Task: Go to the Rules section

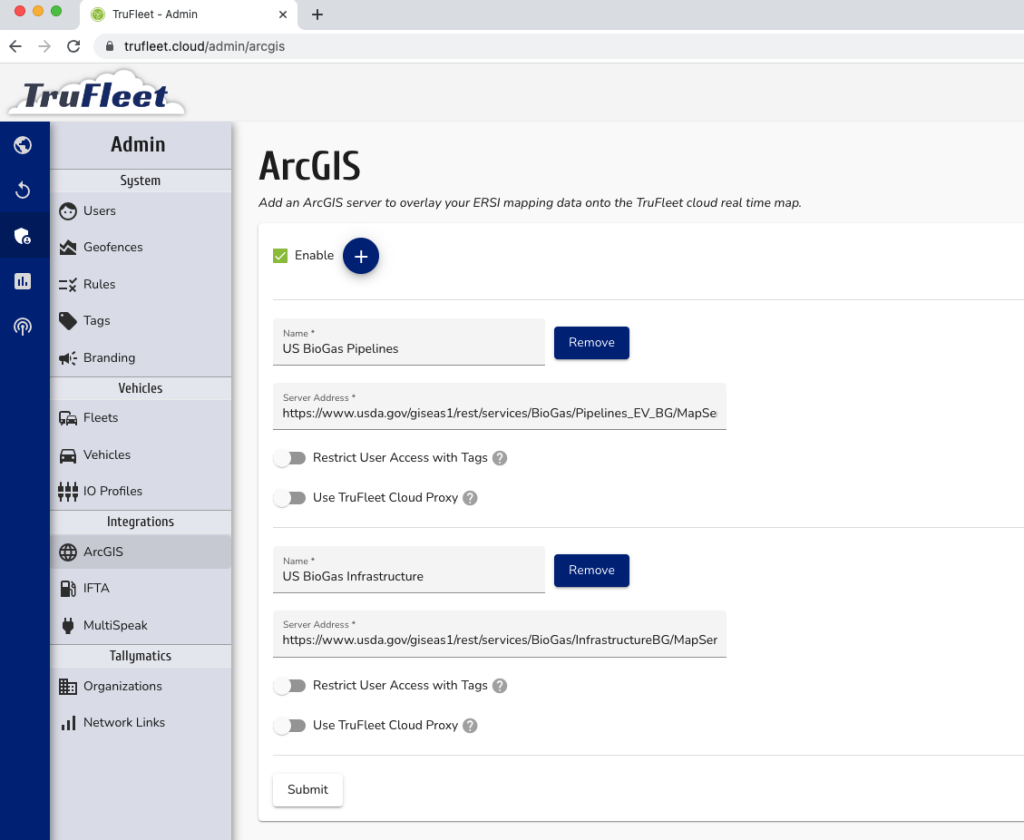Action: click(140, 284)
